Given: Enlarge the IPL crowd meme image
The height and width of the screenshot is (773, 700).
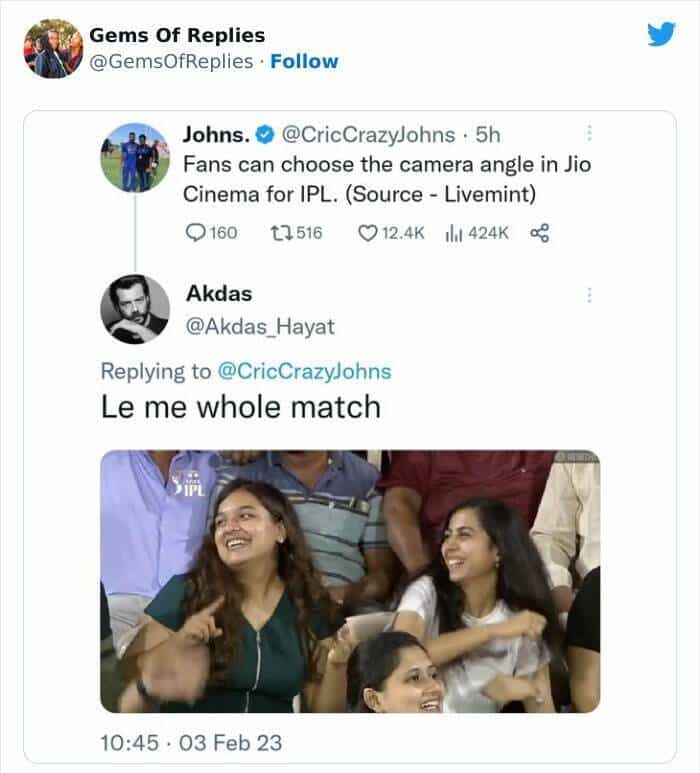Looking at the screenshot, I should pos(350,581).
